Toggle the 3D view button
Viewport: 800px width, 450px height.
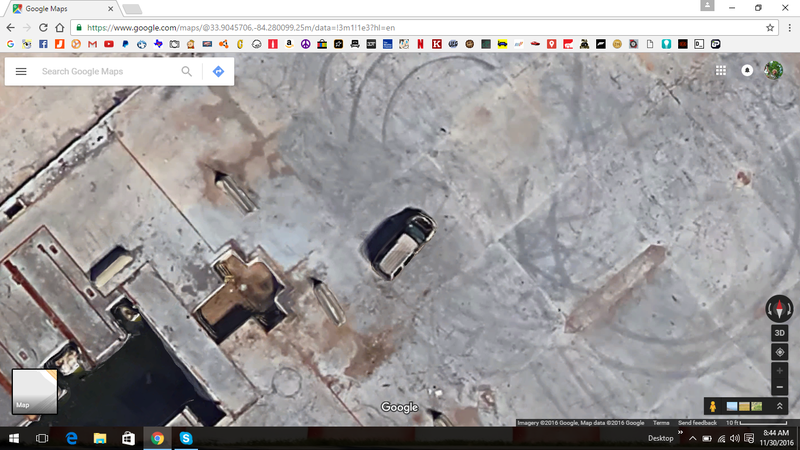780,333
